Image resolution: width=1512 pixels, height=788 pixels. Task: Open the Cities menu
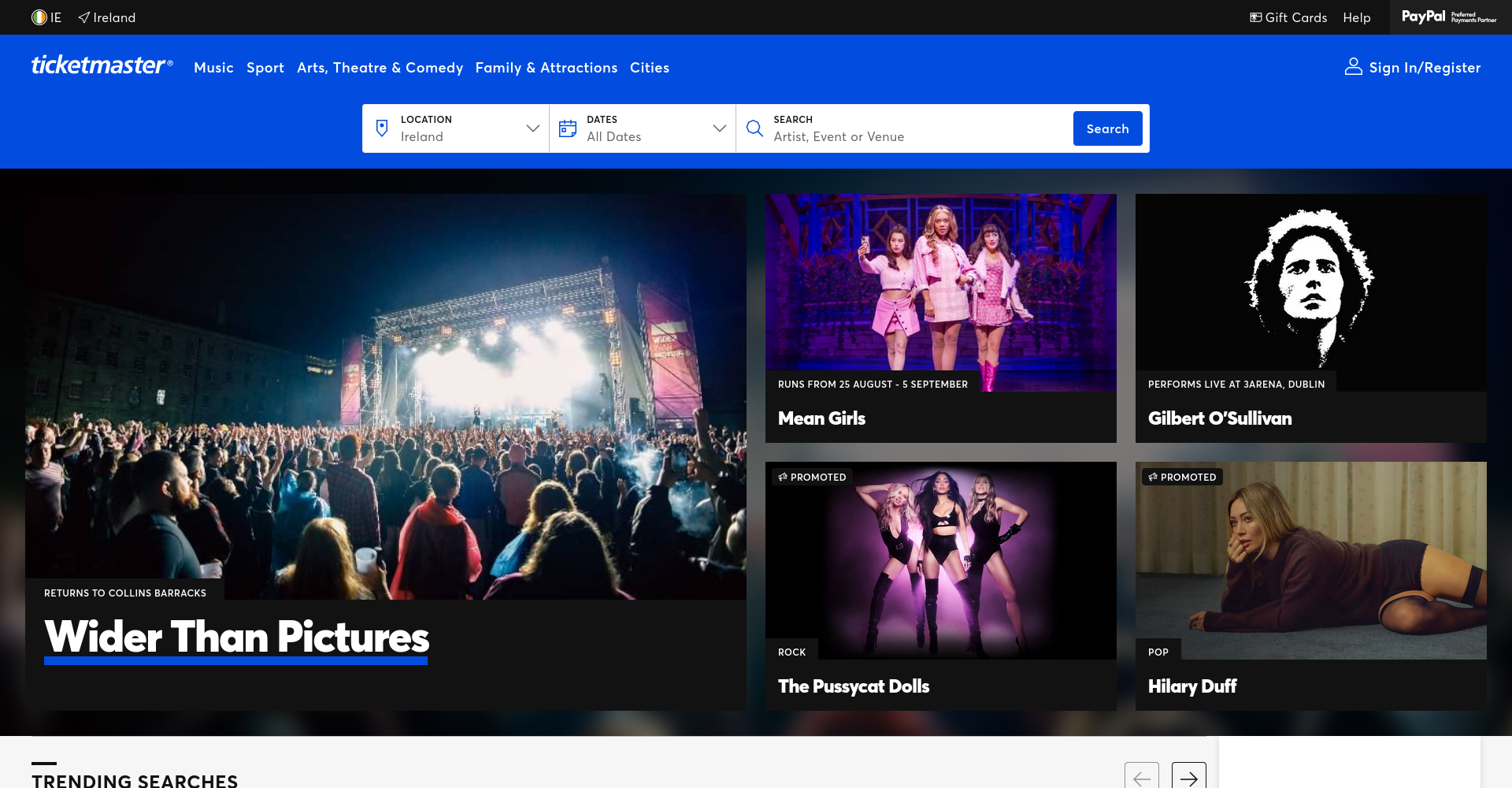(650, 68)
